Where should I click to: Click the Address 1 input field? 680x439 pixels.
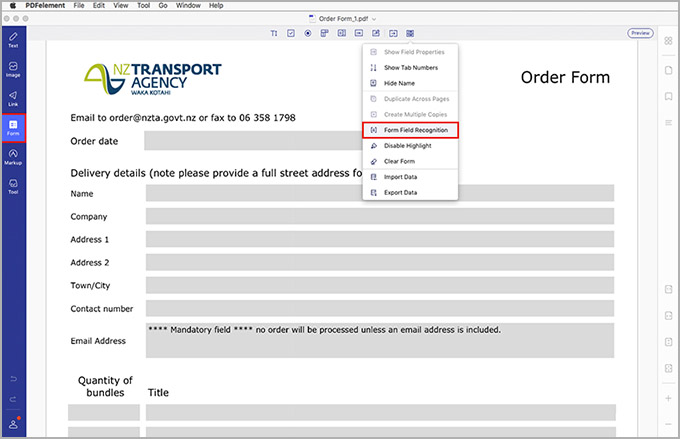[380, 239]
